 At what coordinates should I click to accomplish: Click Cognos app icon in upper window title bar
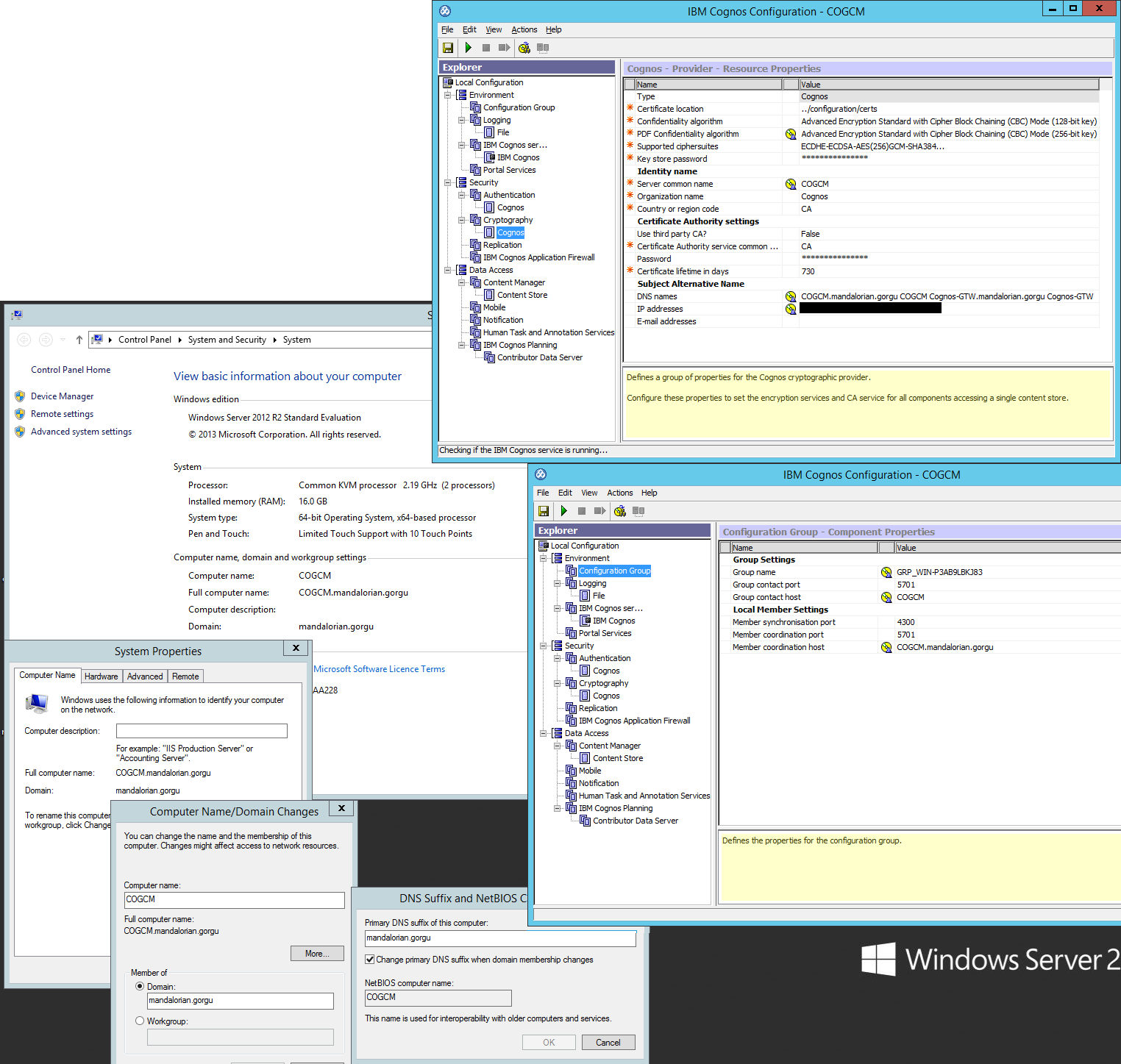(x=445, y=11)
